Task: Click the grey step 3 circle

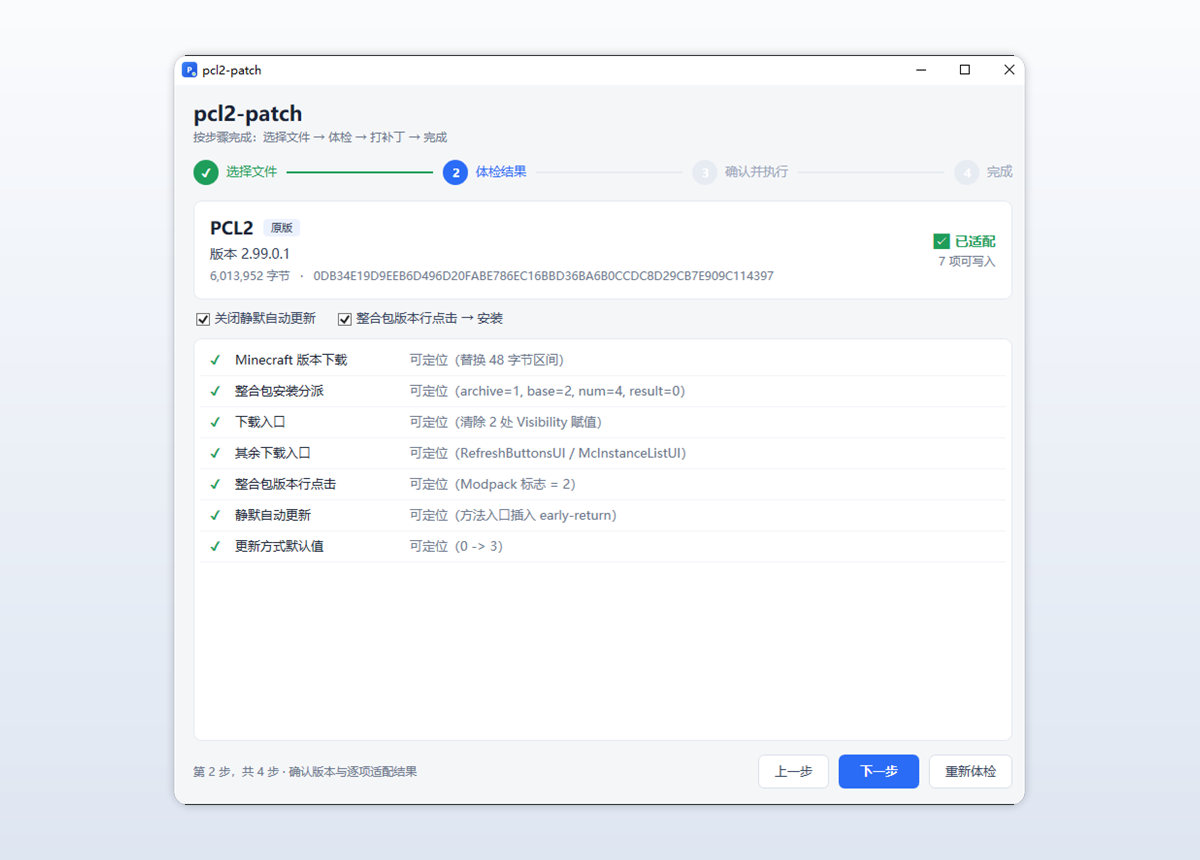Action: point(705,172)
